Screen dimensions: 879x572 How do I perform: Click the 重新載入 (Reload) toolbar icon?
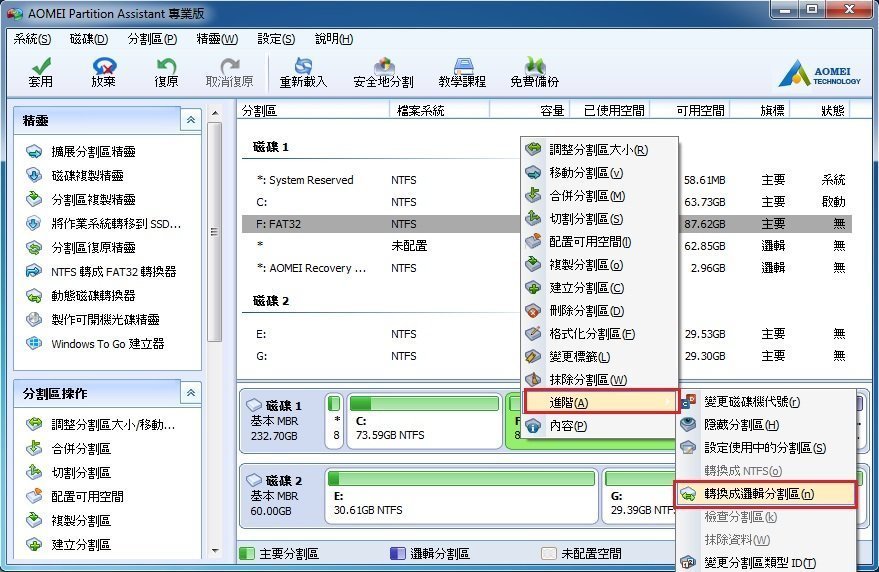[303, 73]
